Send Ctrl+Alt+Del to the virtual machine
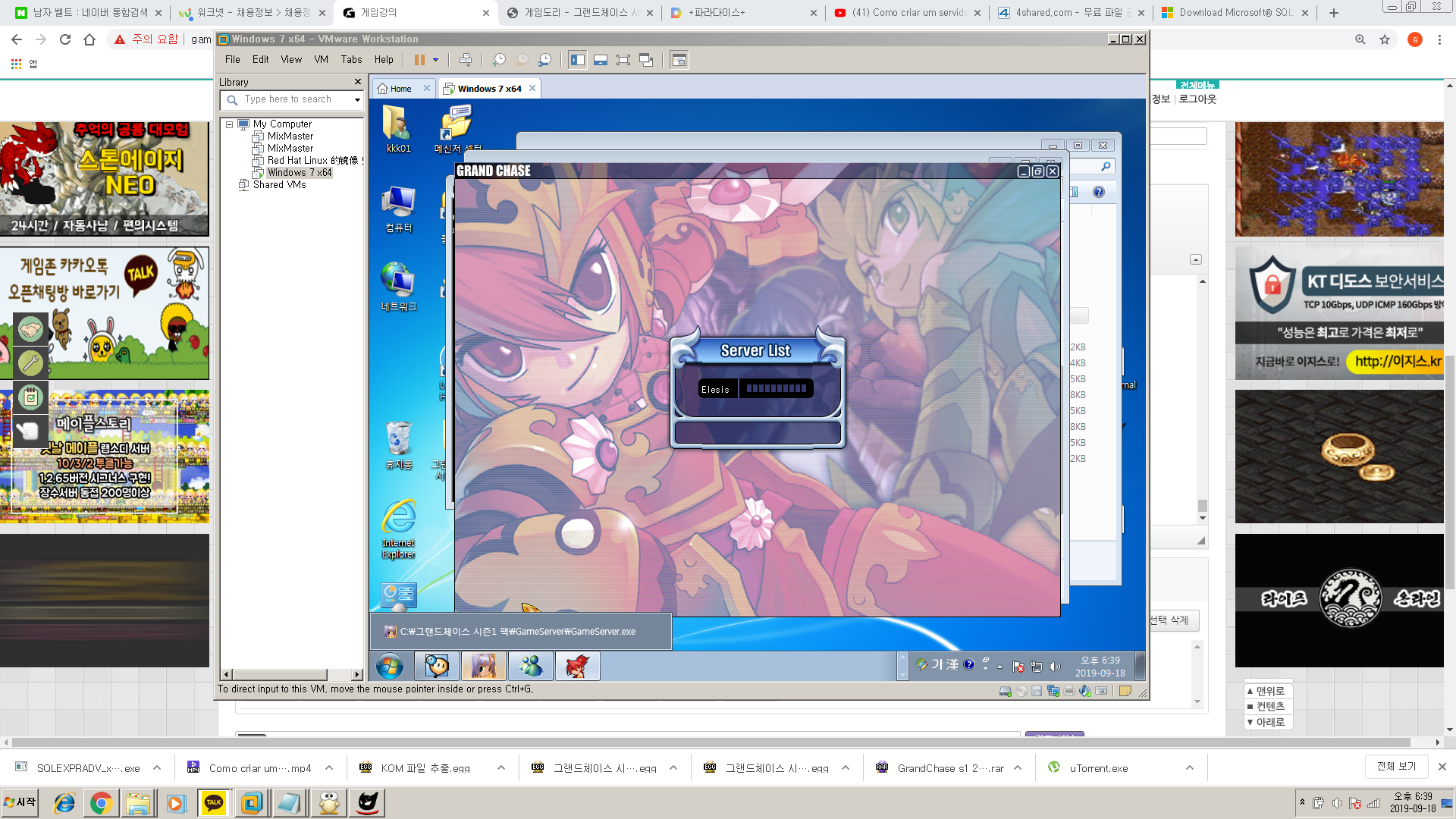 (466, 60)
